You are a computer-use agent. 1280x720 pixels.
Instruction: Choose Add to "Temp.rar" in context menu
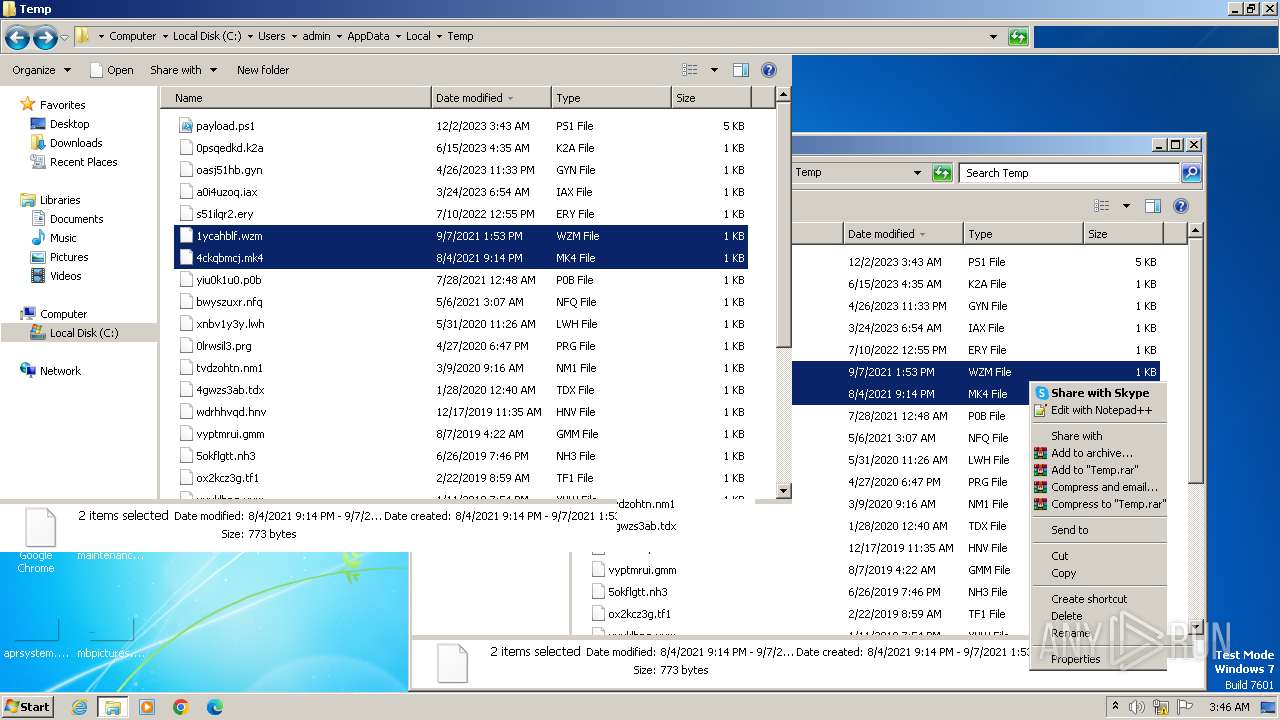pos(1099,470)
